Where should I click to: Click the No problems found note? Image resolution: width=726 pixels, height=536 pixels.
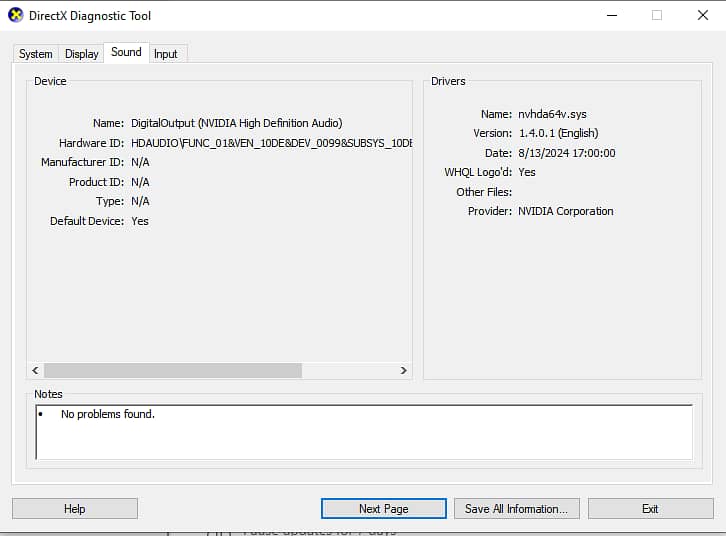tap(108, 414)
